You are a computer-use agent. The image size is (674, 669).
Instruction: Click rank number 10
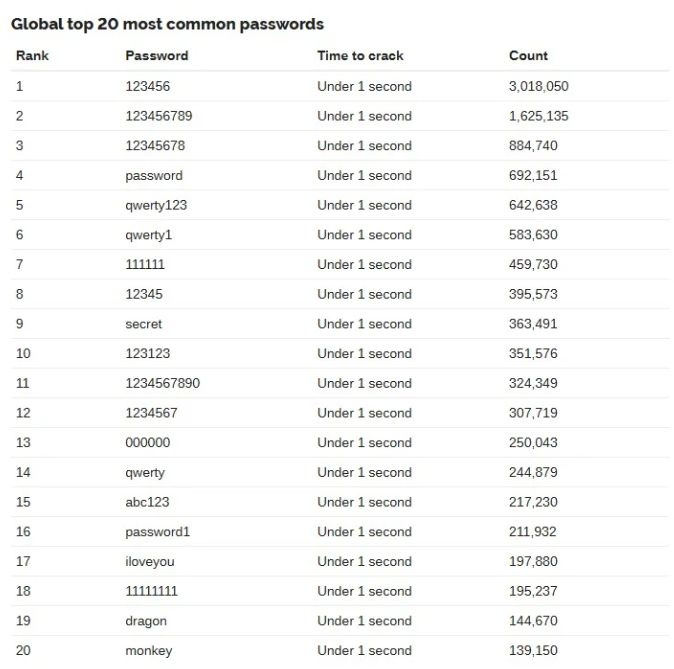[x=23, y=353]
